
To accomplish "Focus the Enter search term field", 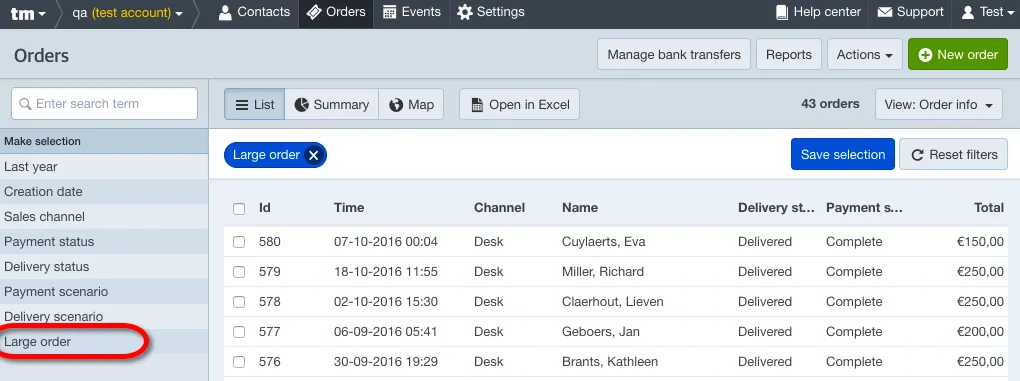I will coord(104,103).
